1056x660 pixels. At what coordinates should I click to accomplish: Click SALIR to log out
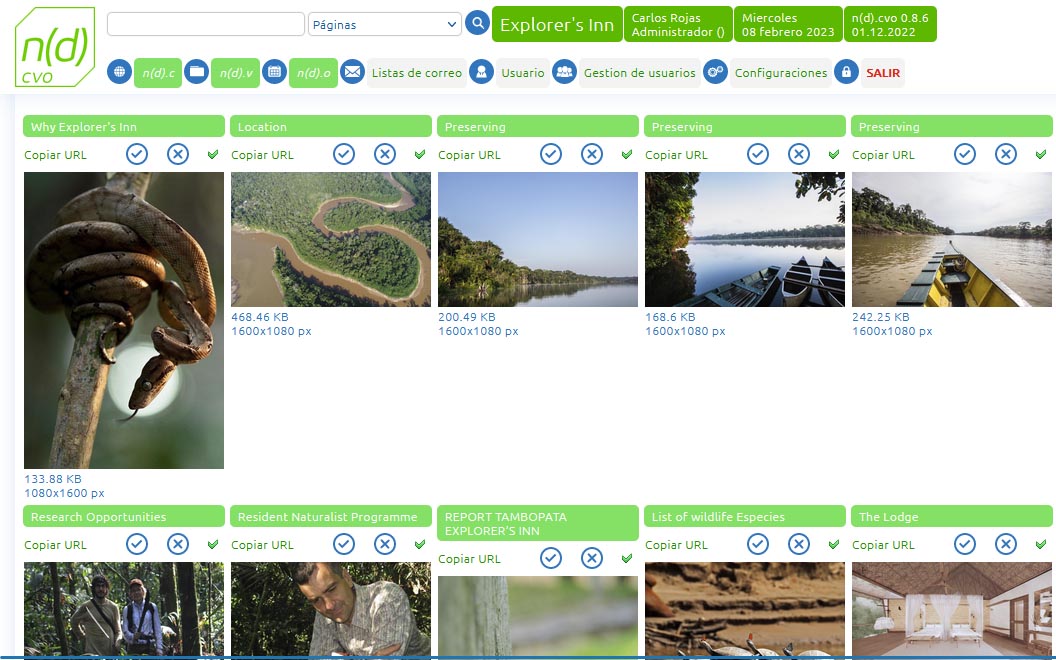pos(883,73)
